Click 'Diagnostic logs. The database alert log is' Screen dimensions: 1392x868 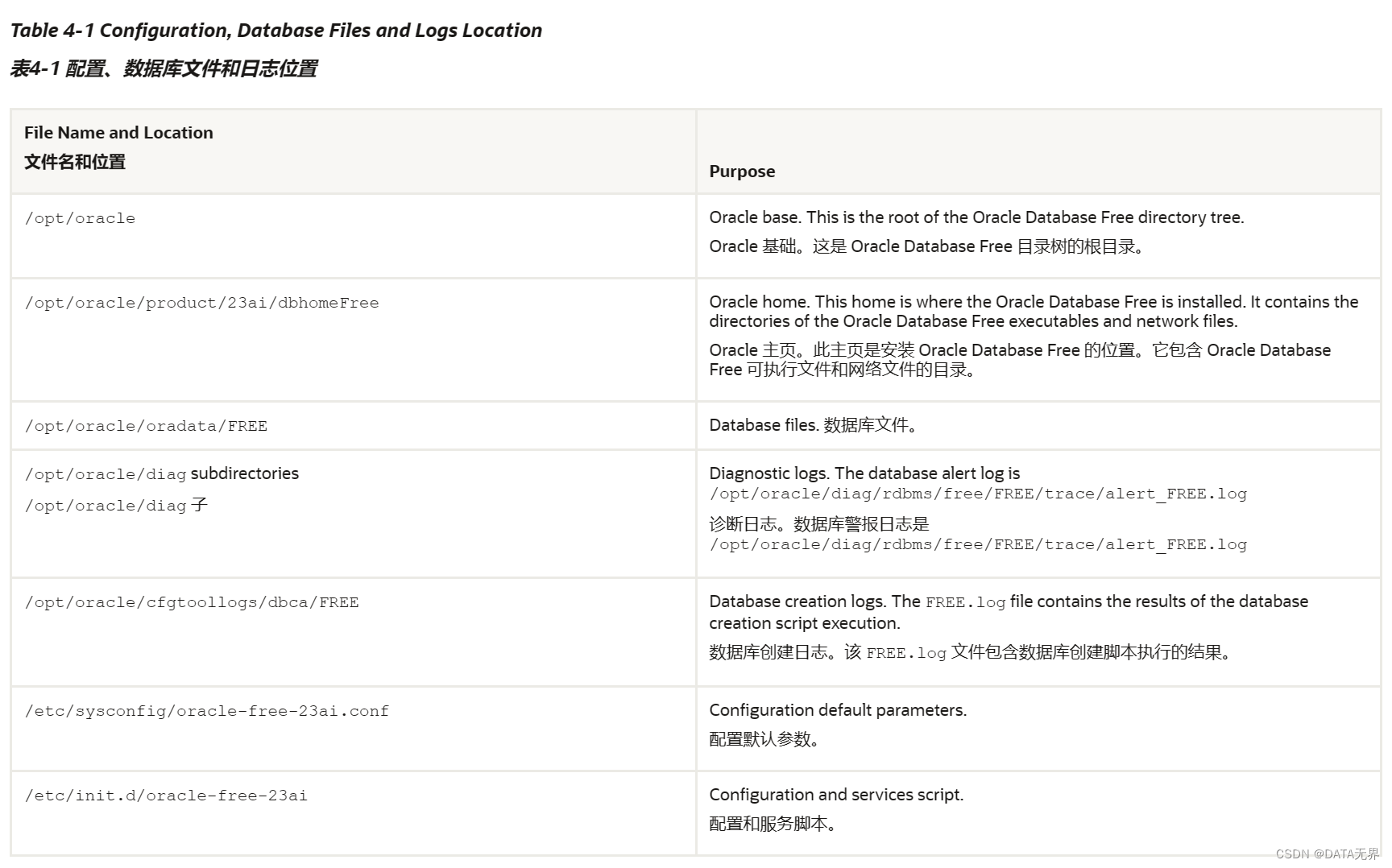point(864,473)
